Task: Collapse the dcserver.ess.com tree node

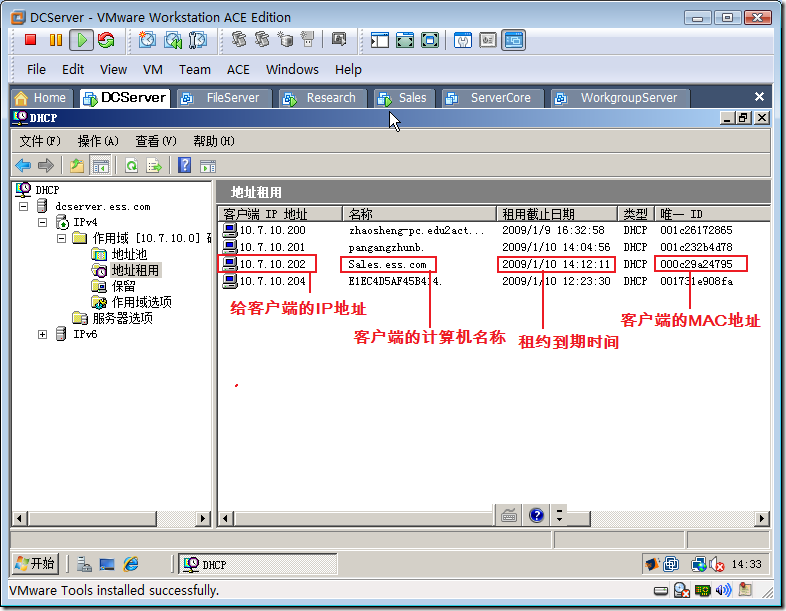Action: point(24,207)
